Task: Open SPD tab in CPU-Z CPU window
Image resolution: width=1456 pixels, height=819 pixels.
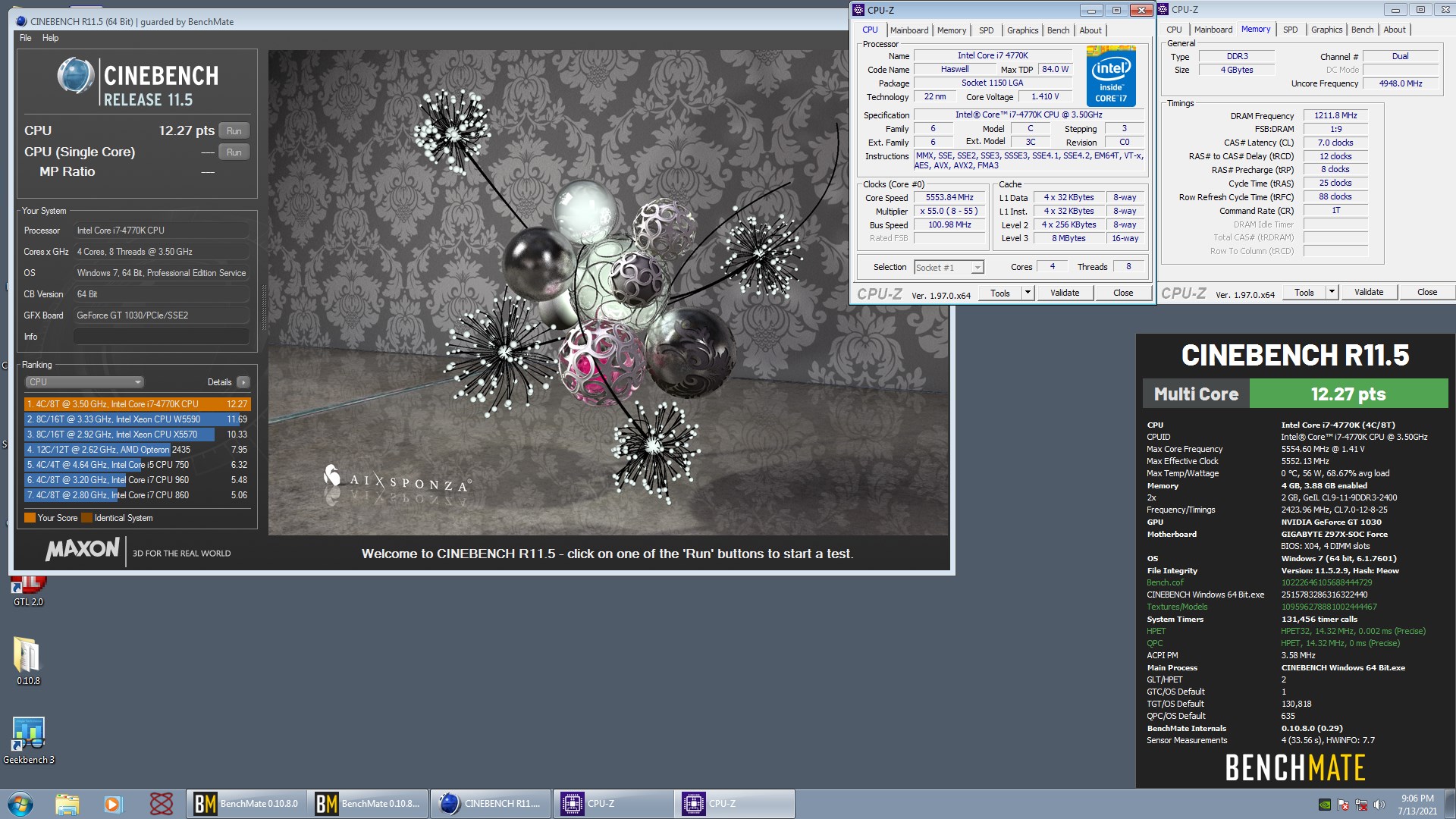Action: (986, 30)
